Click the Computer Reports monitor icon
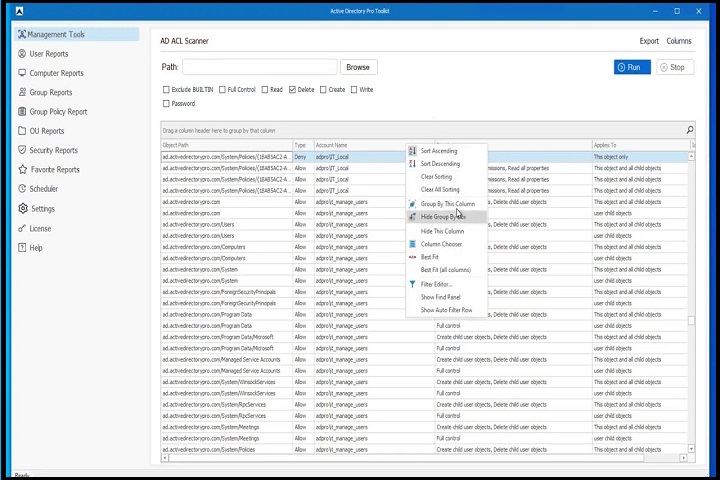The width and height of the screenshot is (720, 480). tap(22, 73)
